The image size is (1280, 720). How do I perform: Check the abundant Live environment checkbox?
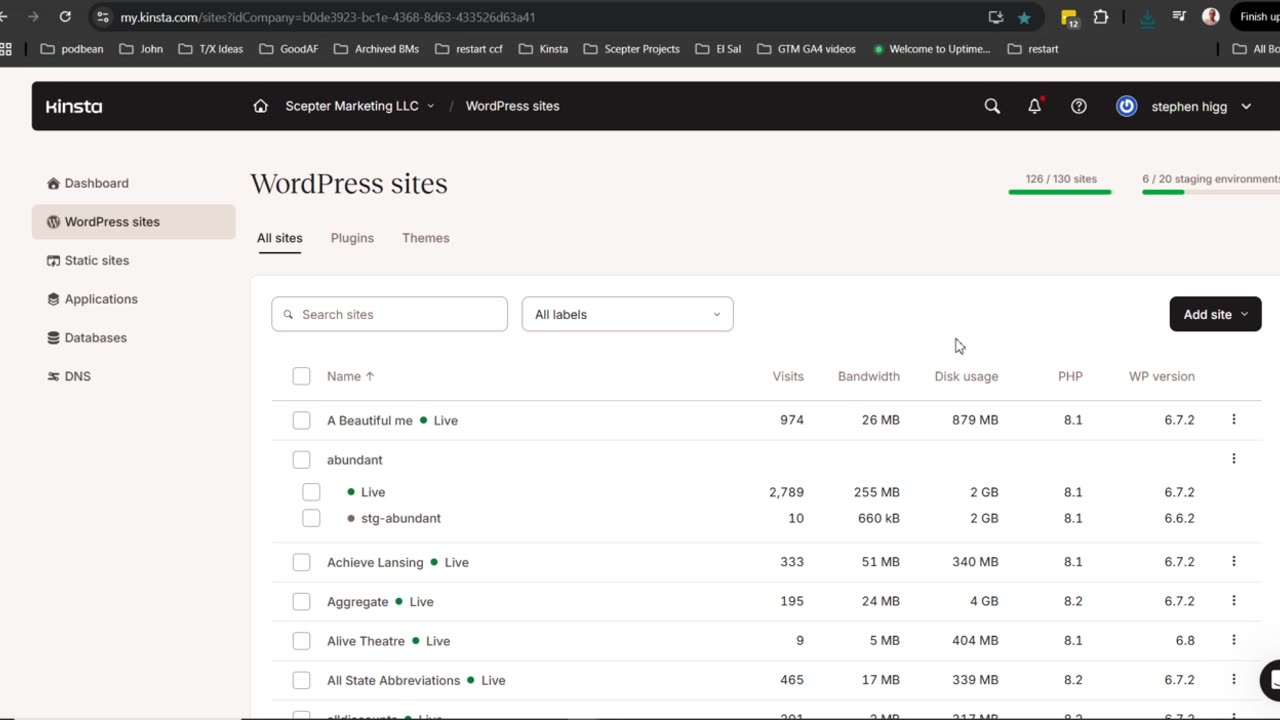click(x=311, y=492)
